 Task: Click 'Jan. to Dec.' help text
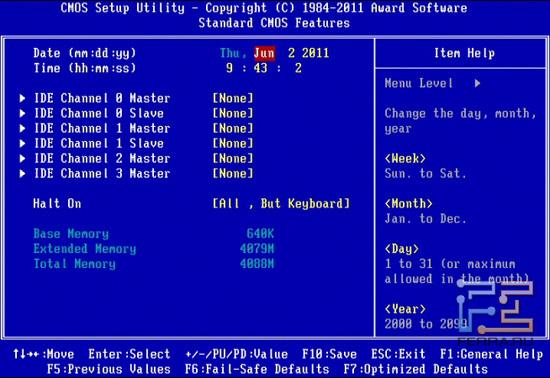click(x=425, y=219)
